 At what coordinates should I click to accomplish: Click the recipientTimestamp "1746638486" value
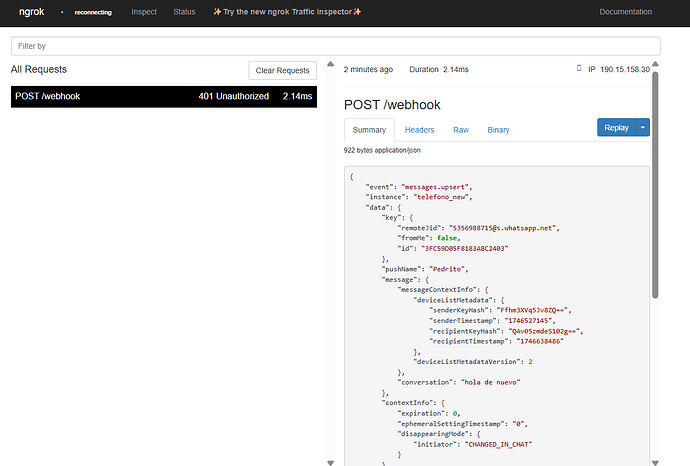[x=540, y=341]
